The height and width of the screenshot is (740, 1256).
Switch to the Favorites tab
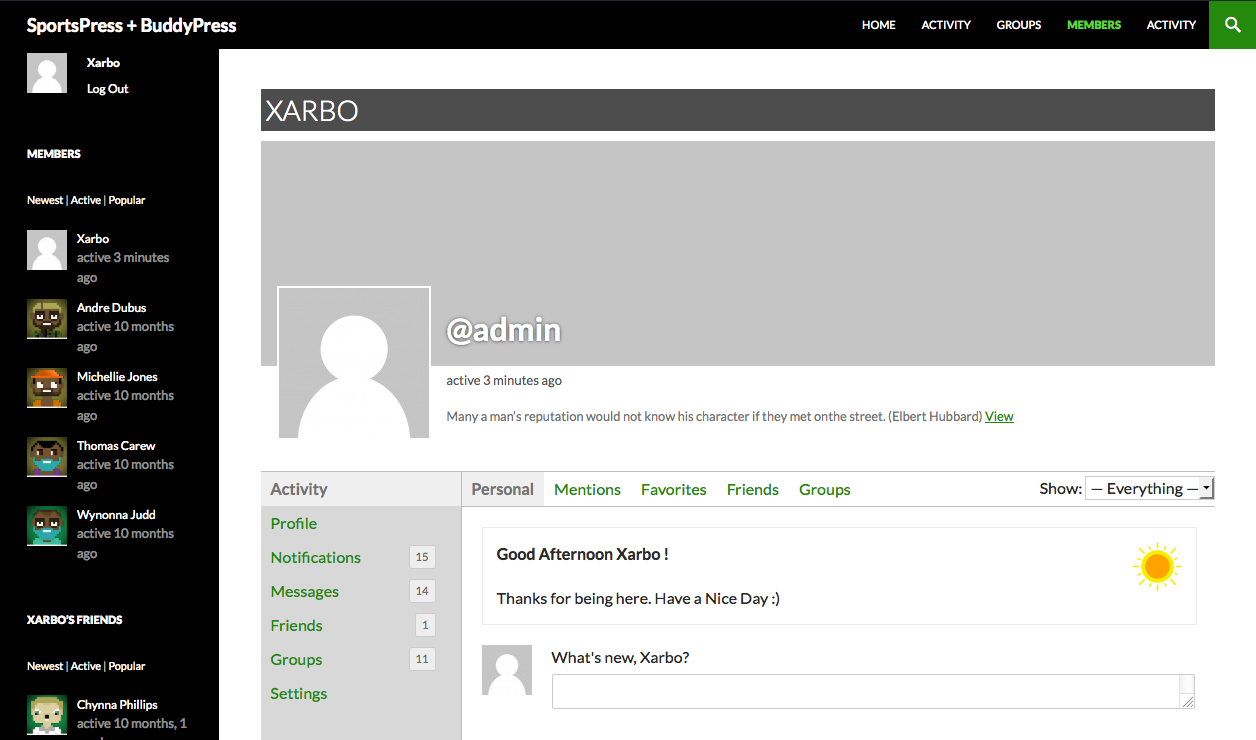(673, 489)
